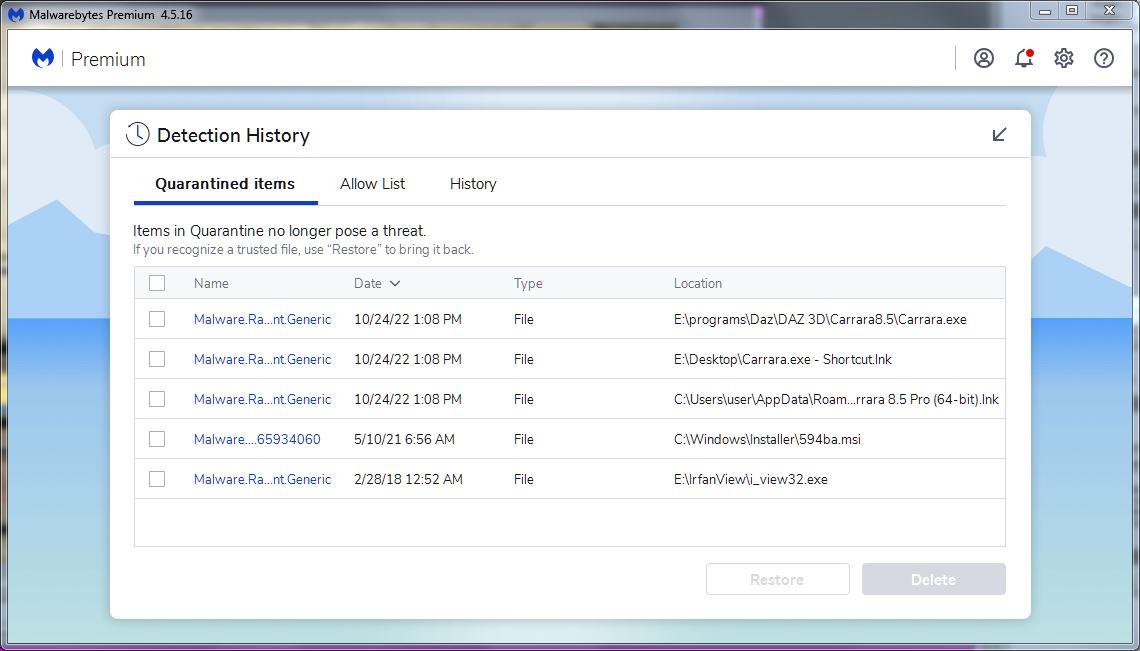Image resolution: width=1140 pixels, height=651 pixels.
Task: Collapse Detection History with the arrow icon
Action: [x=1000, y=135]
